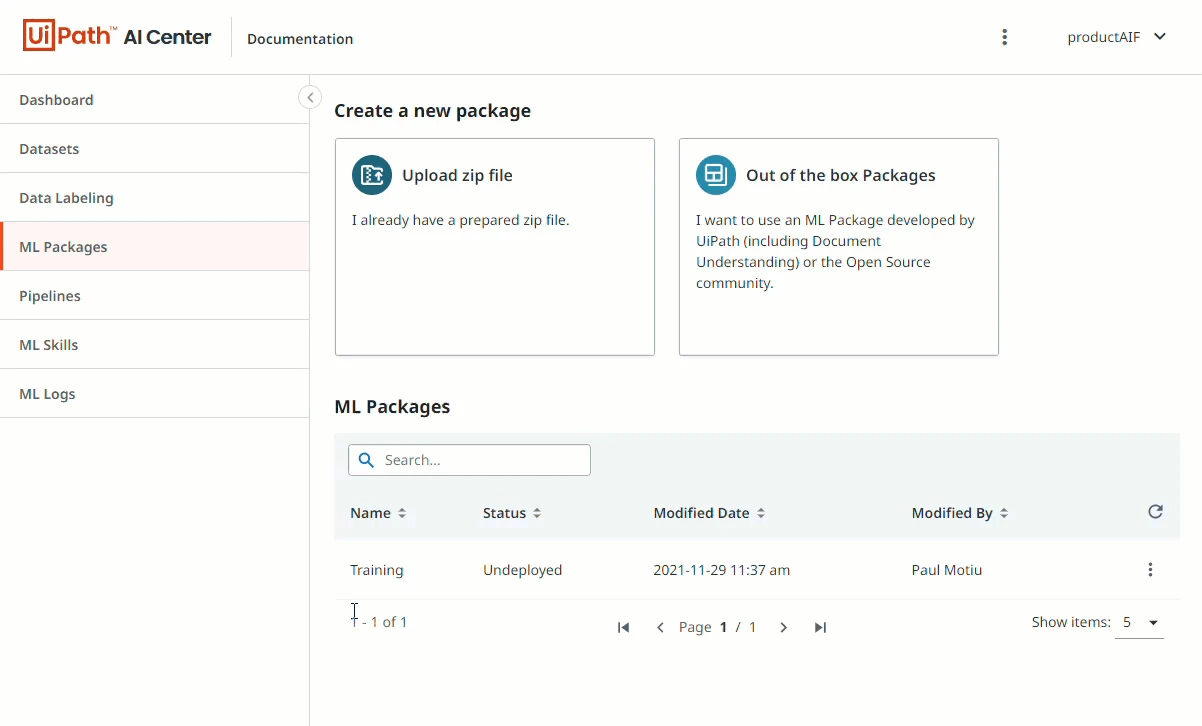Open Dashboard in the sidebar
Screen dimensions: 1202x726
click(x=155, y=100)
